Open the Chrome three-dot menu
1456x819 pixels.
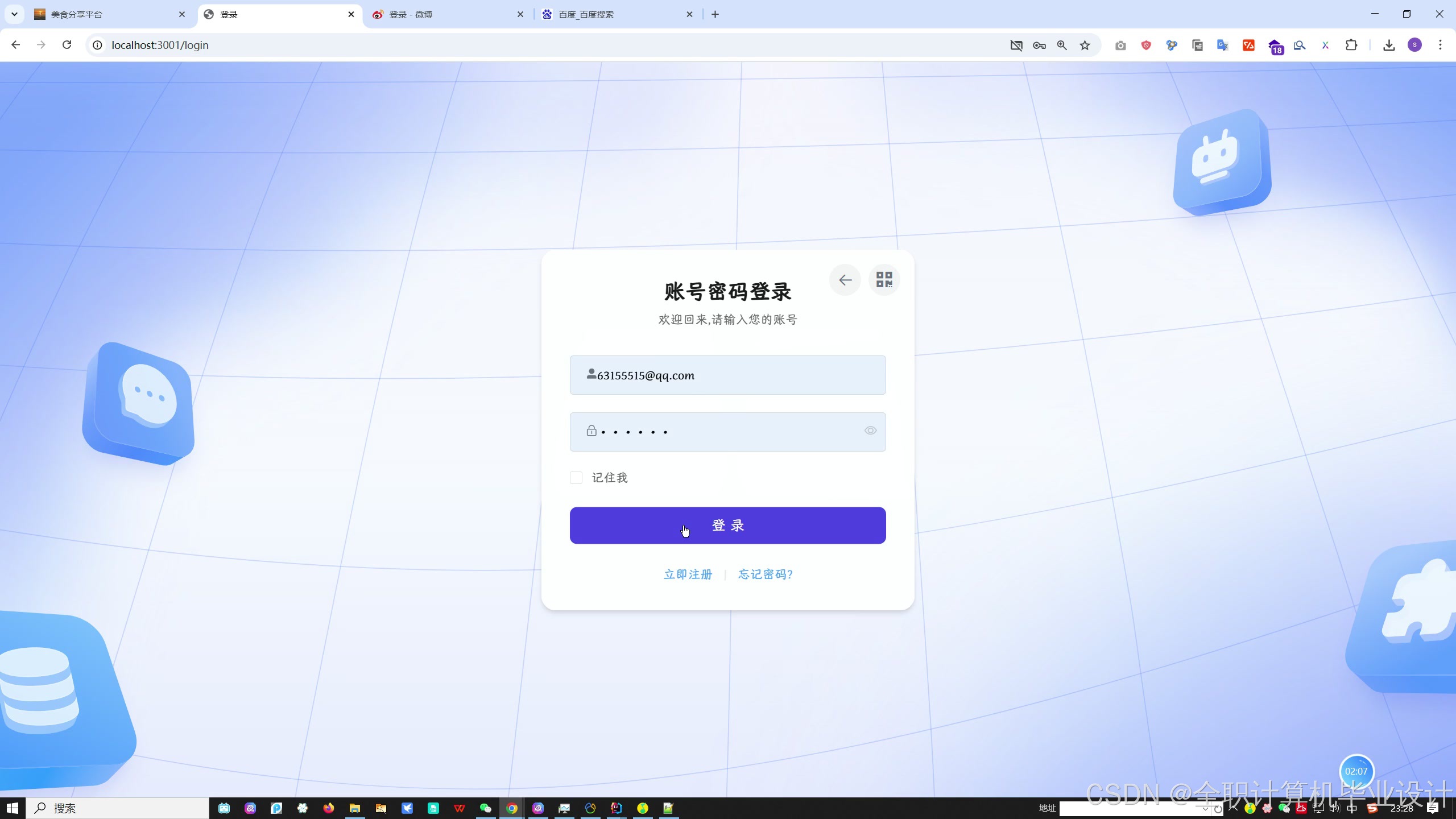(x=1440, y=45)
